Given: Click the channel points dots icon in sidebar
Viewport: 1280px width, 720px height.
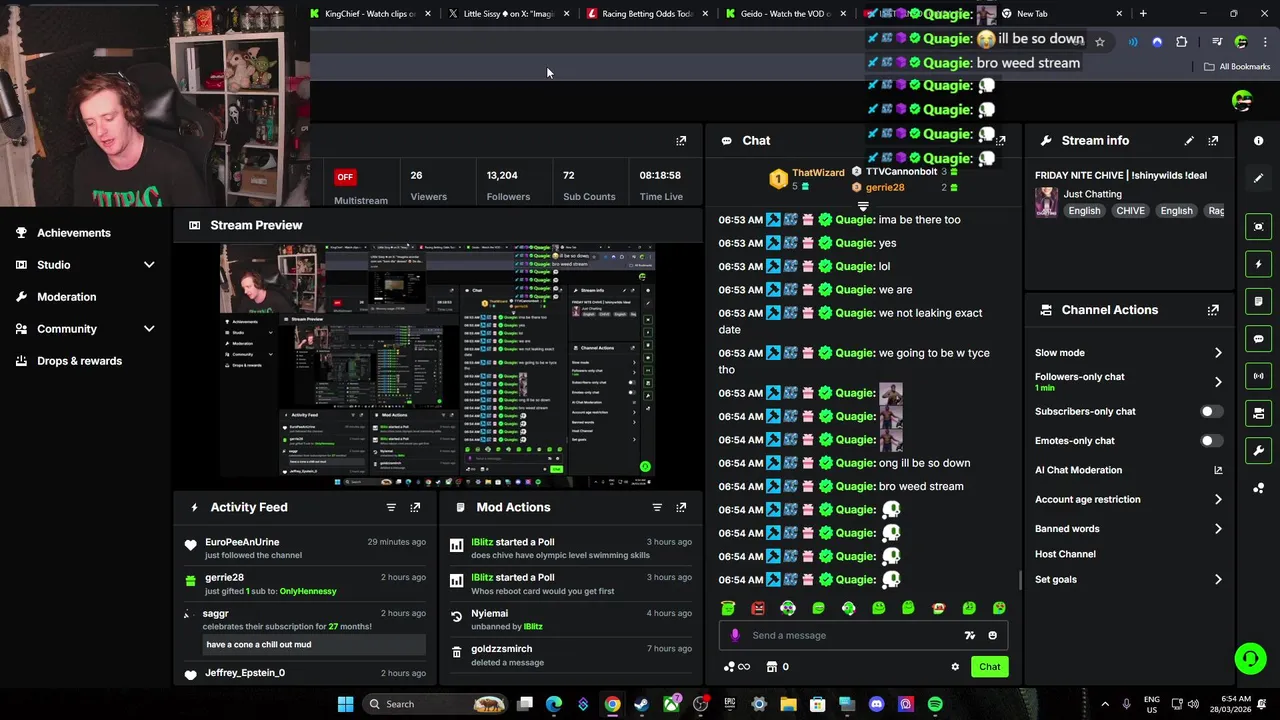Looking at the screenshot, I should tap(1259, 488).
